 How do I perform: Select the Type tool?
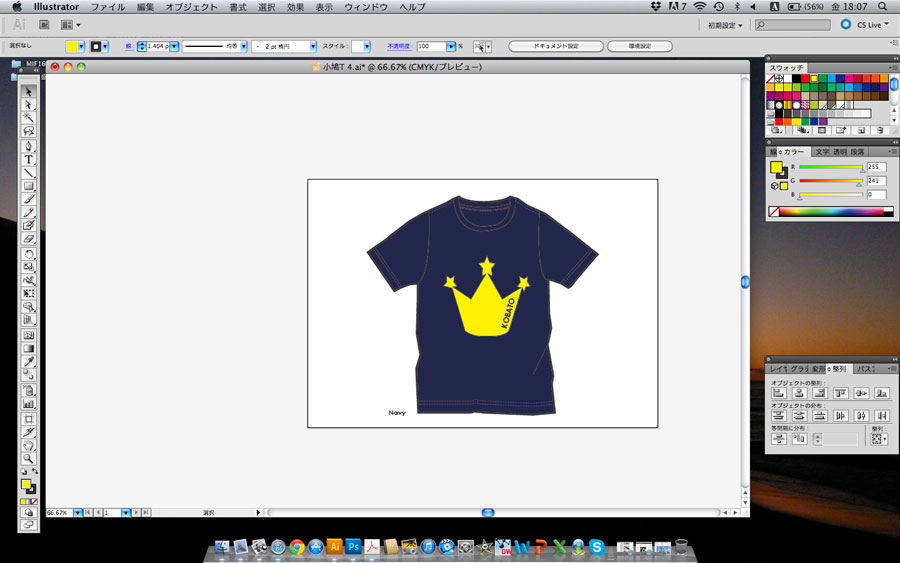(28, 160)
